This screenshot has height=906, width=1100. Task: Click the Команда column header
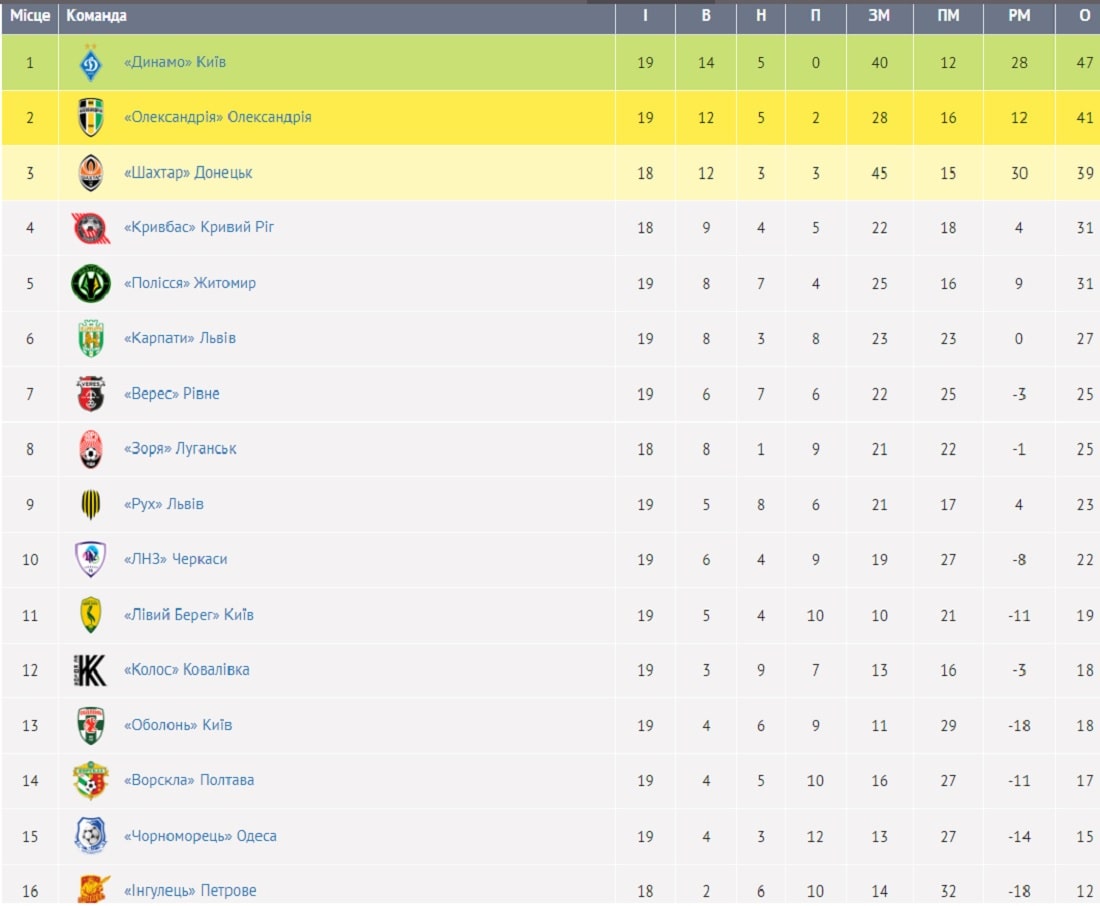point(96,15)
